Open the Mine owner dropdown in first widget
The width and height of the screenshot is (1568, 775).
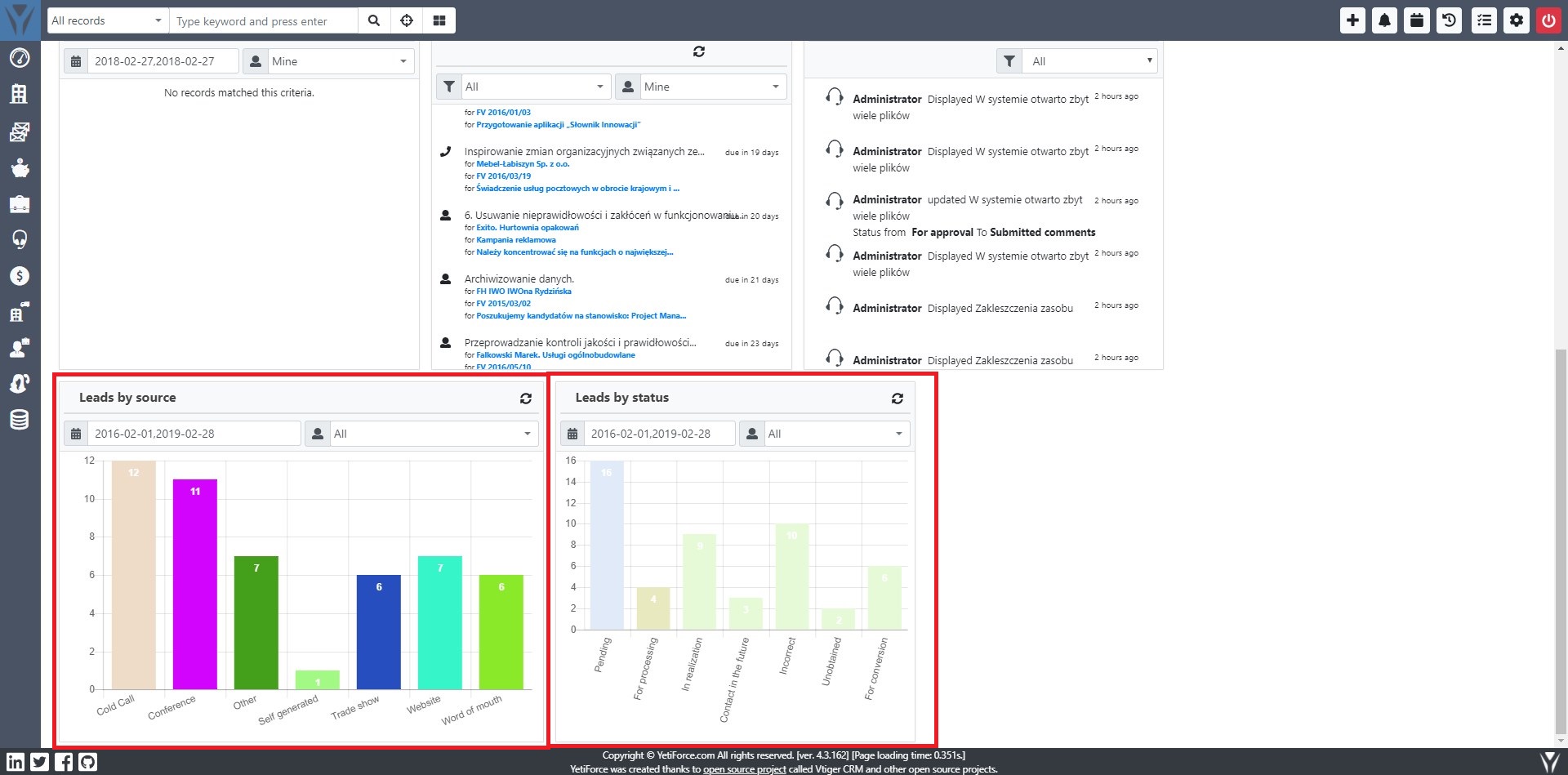(341, 61)
